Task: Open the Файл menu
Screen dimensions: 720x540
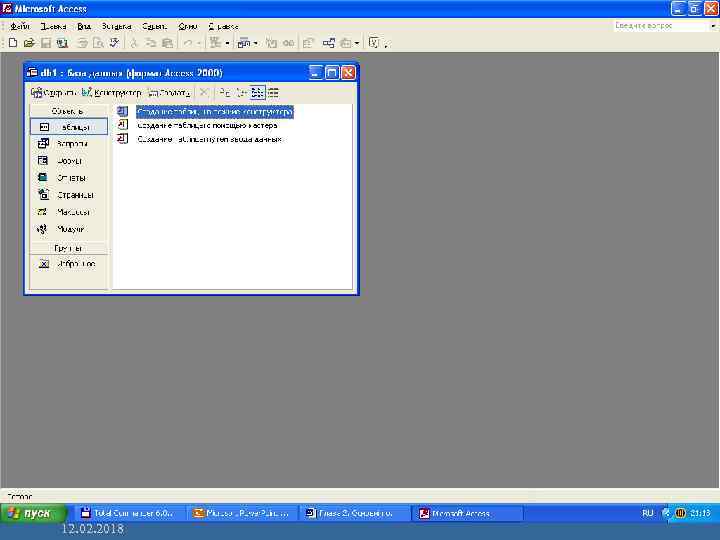Action: pyautogui.click(x=20, y=26)
